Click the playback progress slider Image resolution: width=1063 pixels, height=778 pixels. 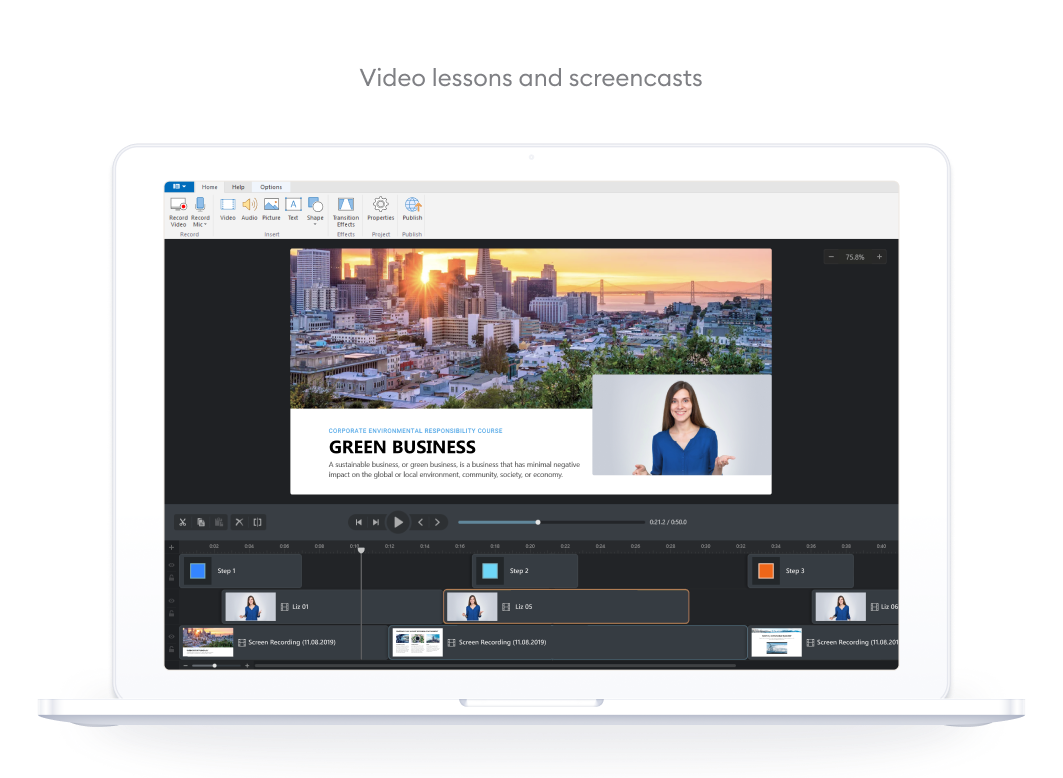point(551,522)
